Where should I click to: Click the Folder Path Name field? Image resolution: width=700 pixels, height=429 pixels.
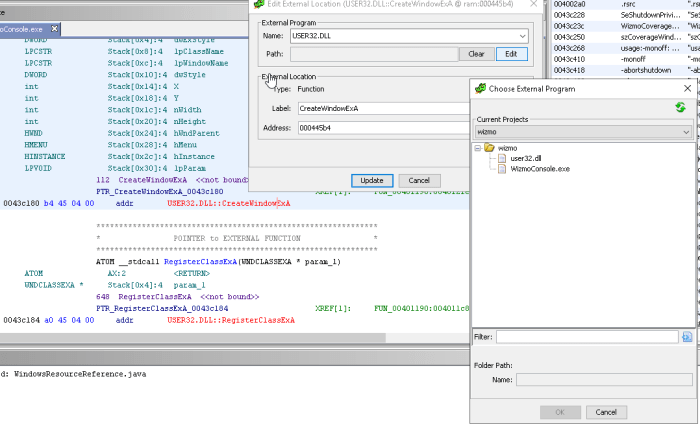click(604, 380)
